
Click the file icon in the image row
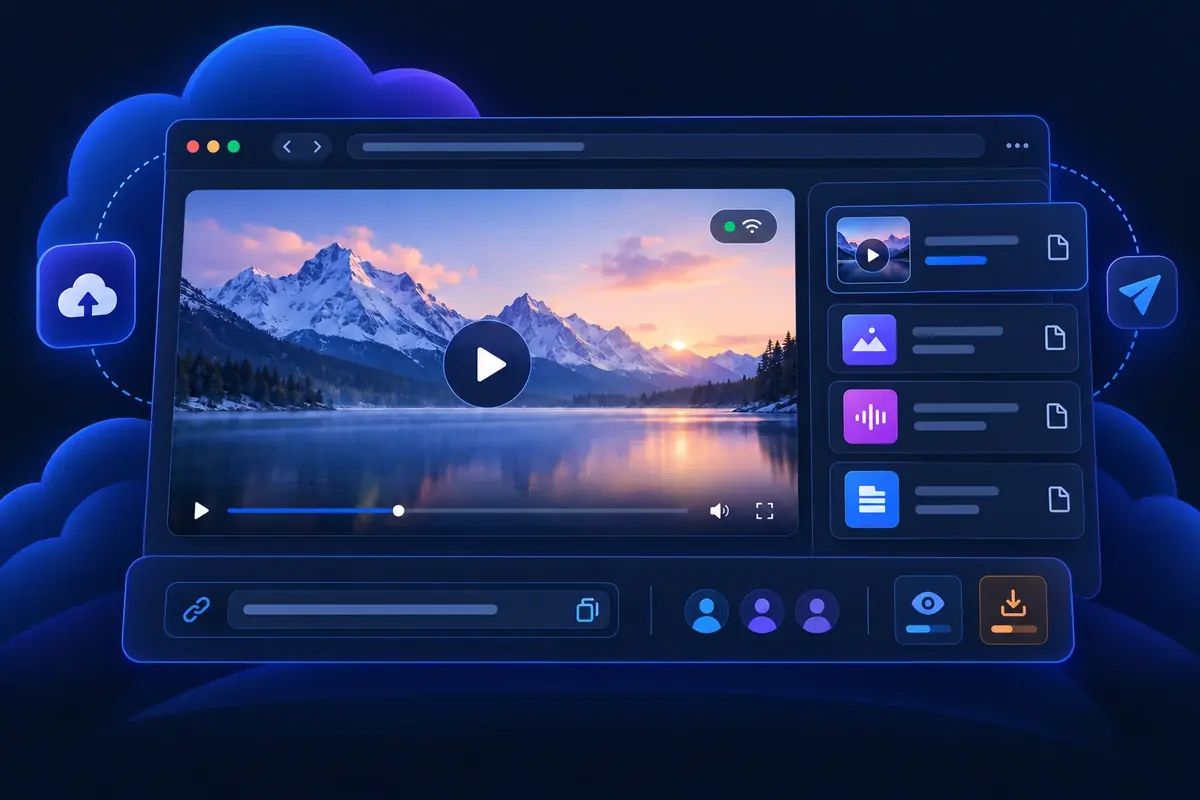pyautogui.click(x=1055, y=338)
